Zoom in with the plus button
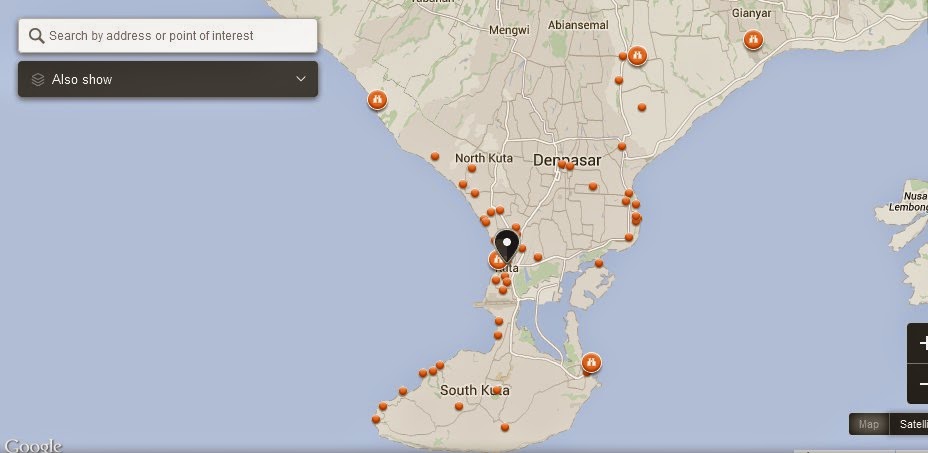The width and height of the screenshot is (928, 453). click(x=920, y=343)
